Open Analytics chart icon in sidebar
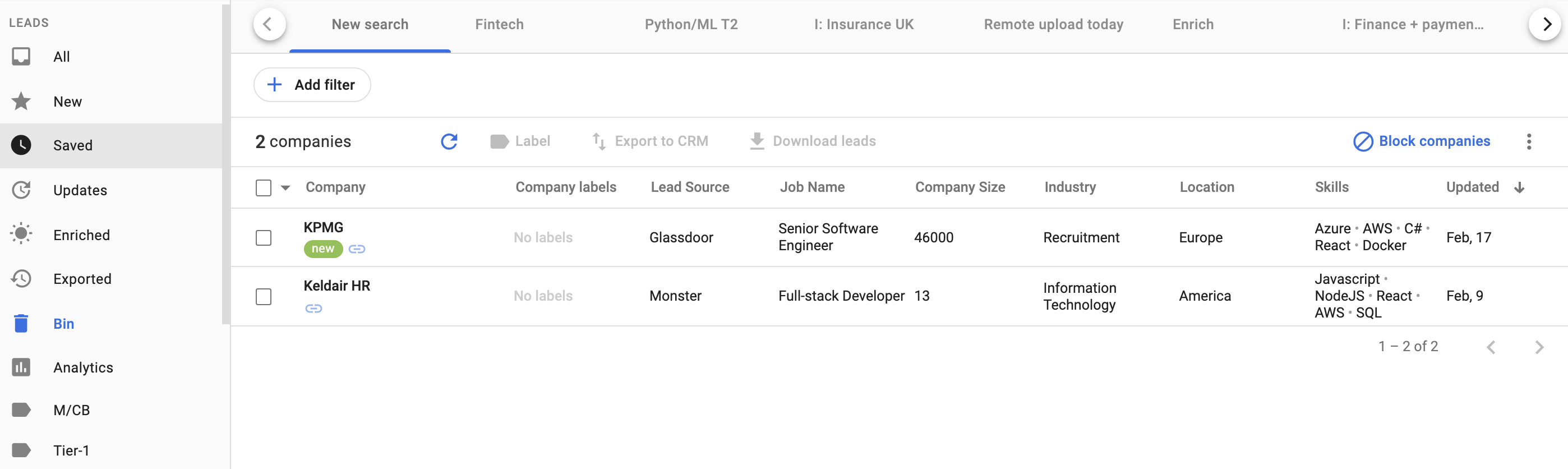Image resolution: width=1568 pixels, height=469 pixels. coord(21,367)
